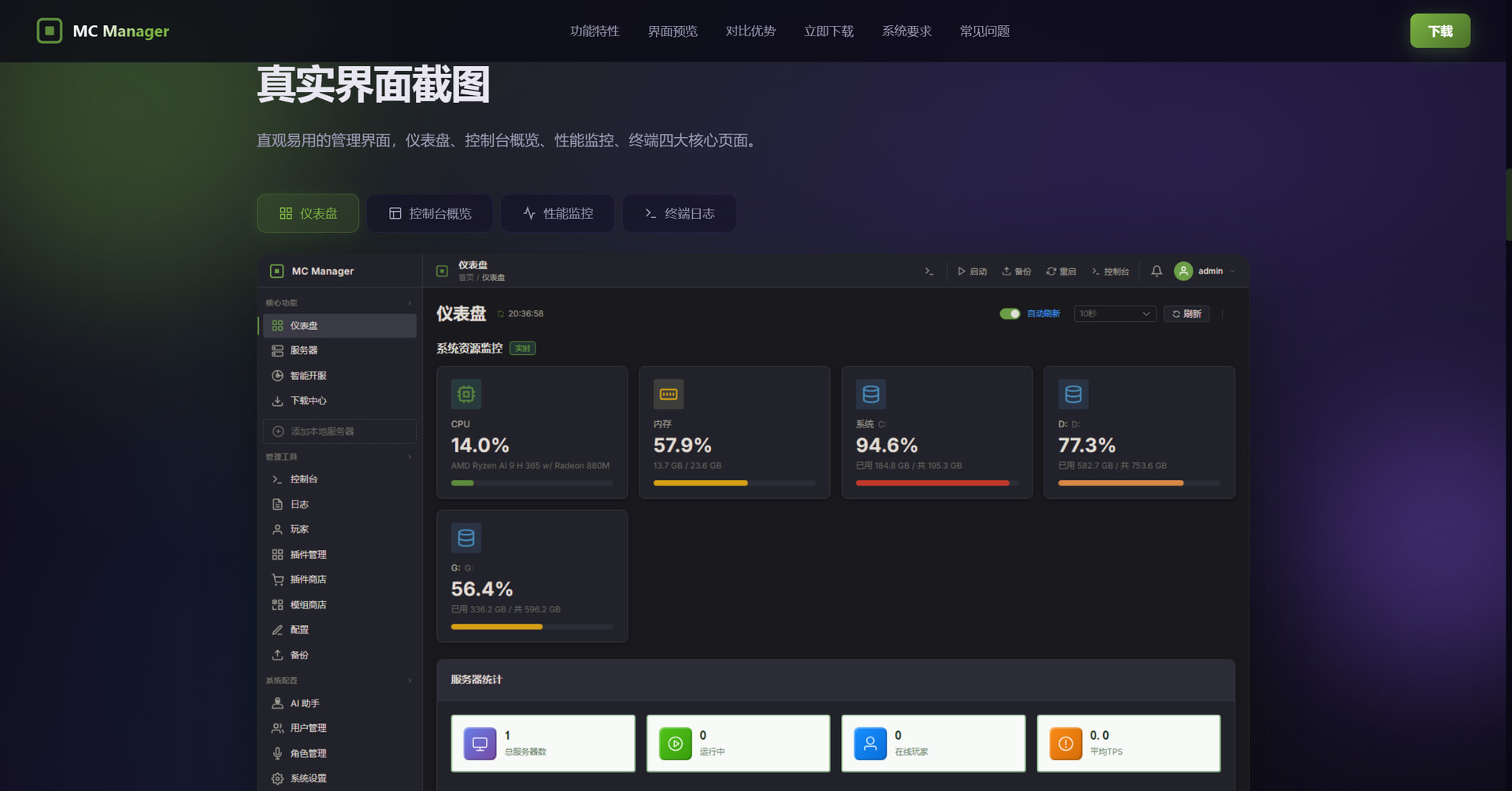
Task: Collapse the 管理工具 sidebar section
Action: 409,457
